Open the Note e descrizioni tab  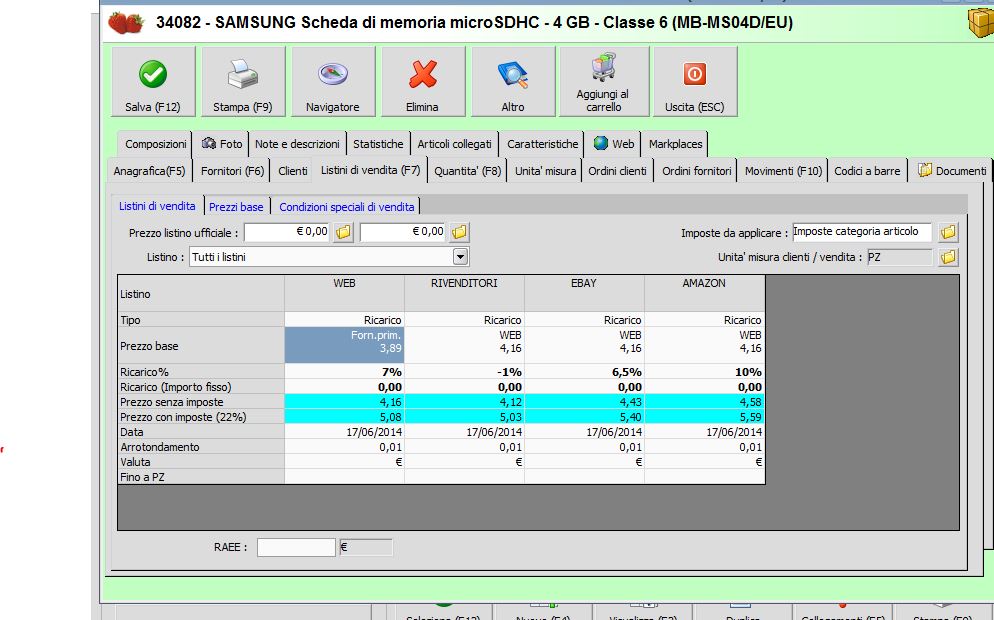(297, 144)
